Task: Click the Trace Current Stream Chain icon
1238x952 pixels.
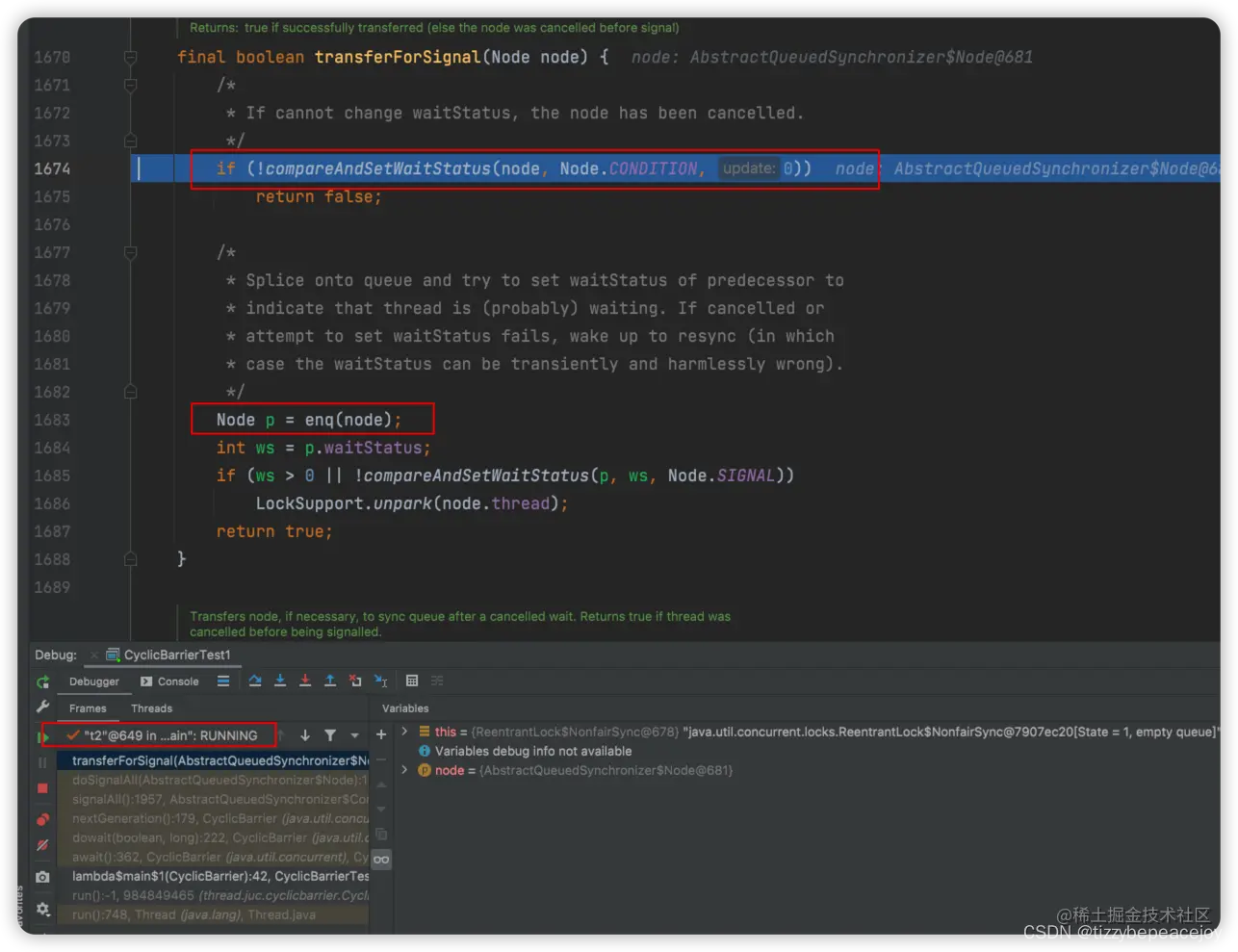Action: [437, 681]
